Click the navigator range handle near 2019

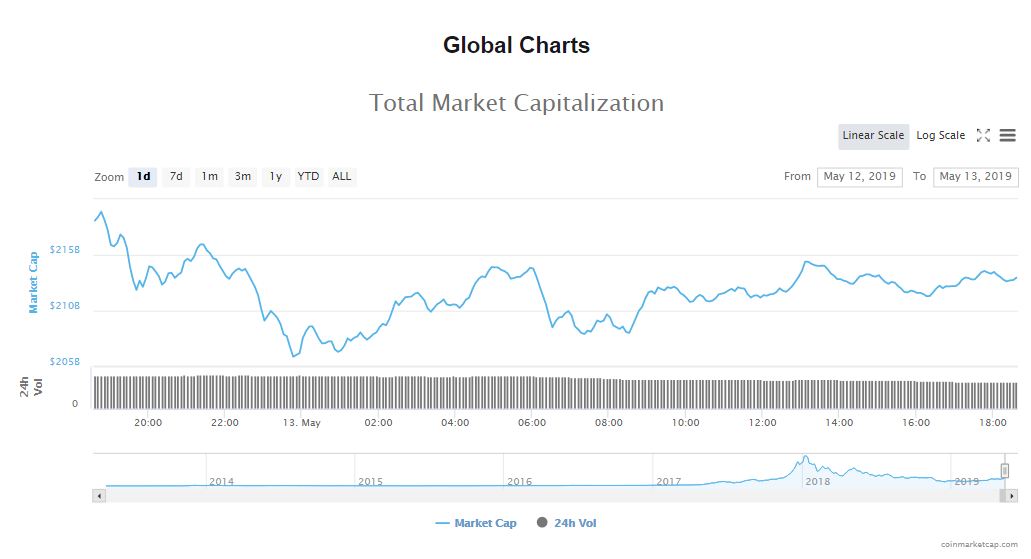[x=1005, y=471]
